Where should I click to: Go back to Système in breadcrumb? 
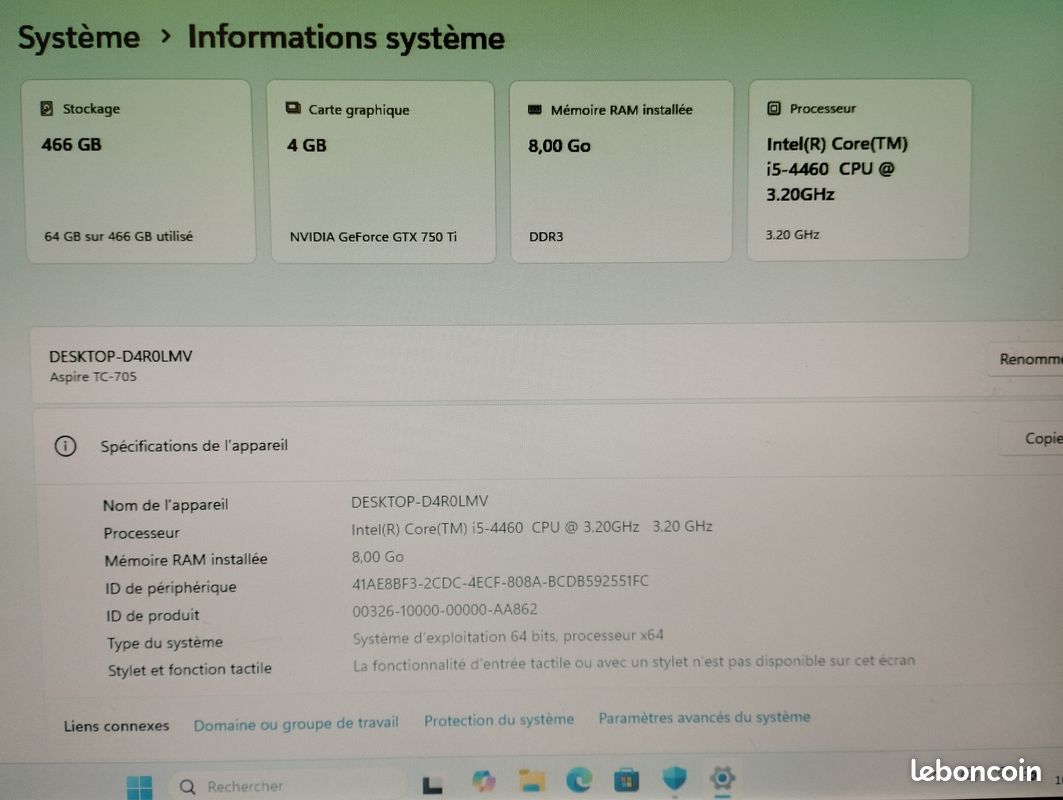click(x=79, y=37)
